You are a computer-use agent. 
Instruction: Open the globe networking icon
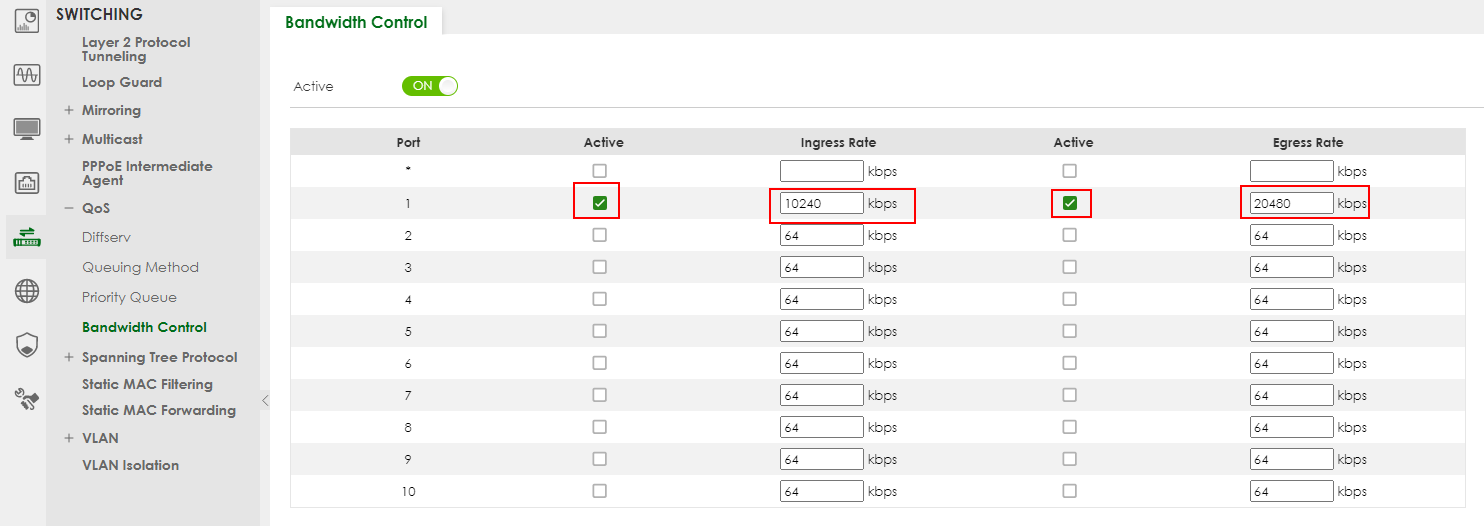pyautogui.click(x=26, y=291)
